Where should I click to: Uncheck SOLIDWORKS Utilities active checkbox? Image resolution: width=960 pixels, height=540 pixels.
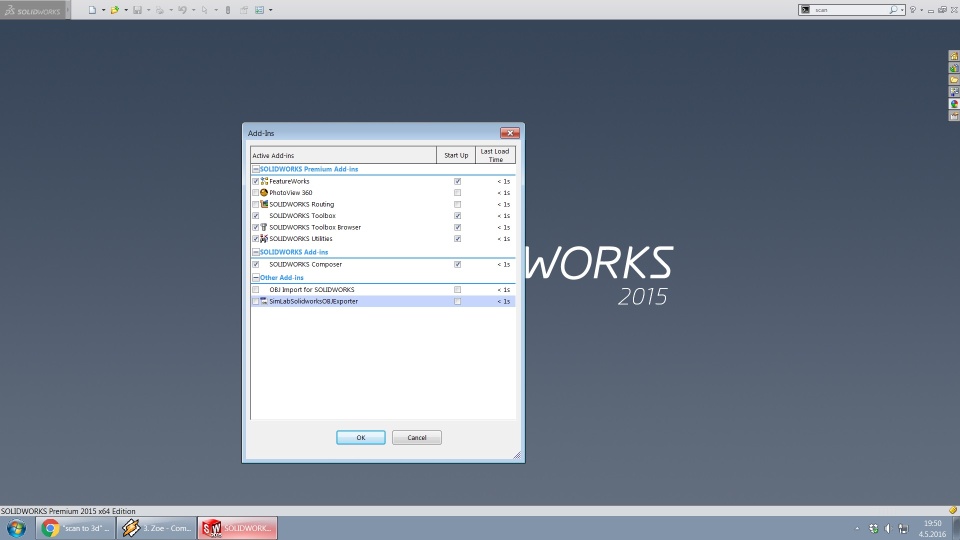[255, 239]
